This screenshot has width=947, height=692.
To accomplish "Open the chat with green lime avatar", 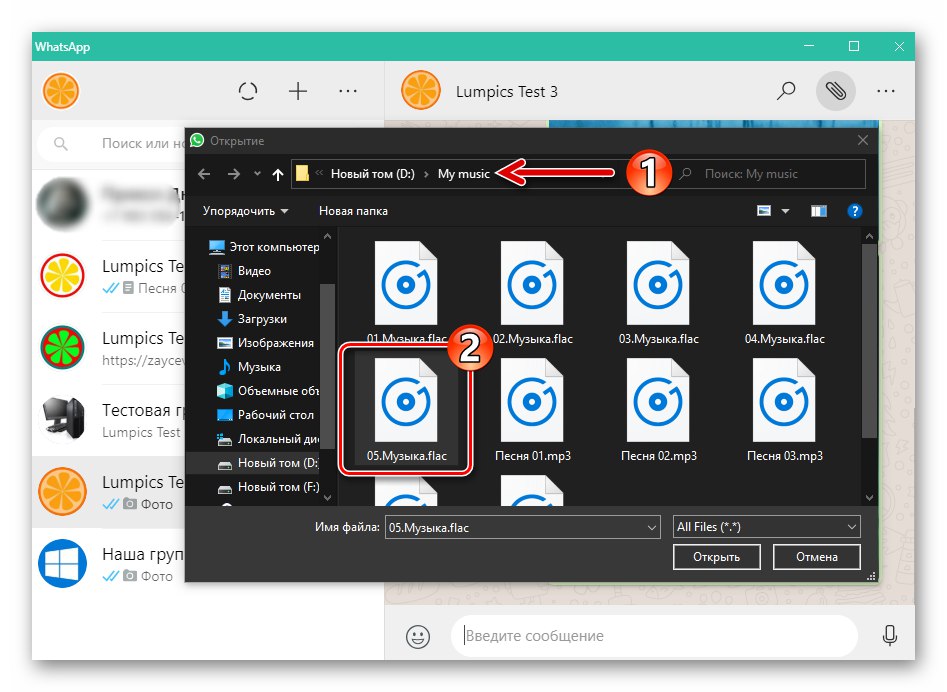I will pyautogui.click(x=109, y=348).
